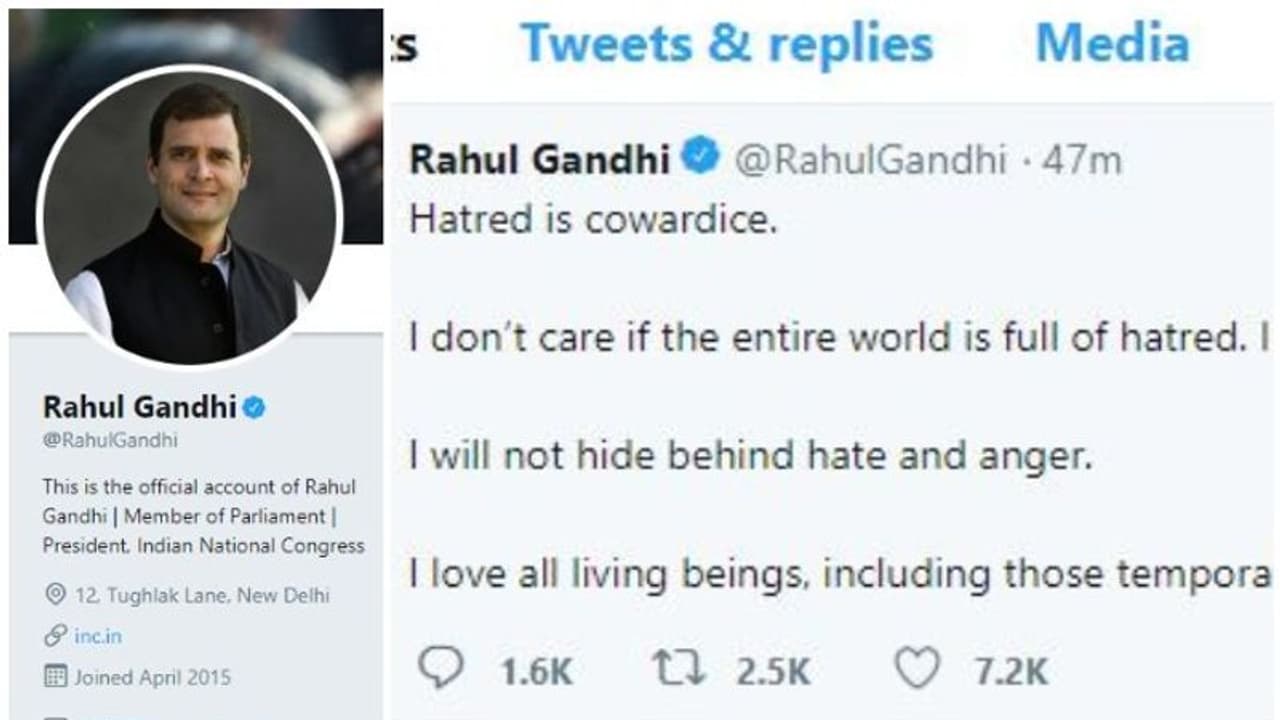Image resolution: width=1280 pixels, height=720 pixels.
Task: Click the calendar joined icon
Action: click(56, 677)
